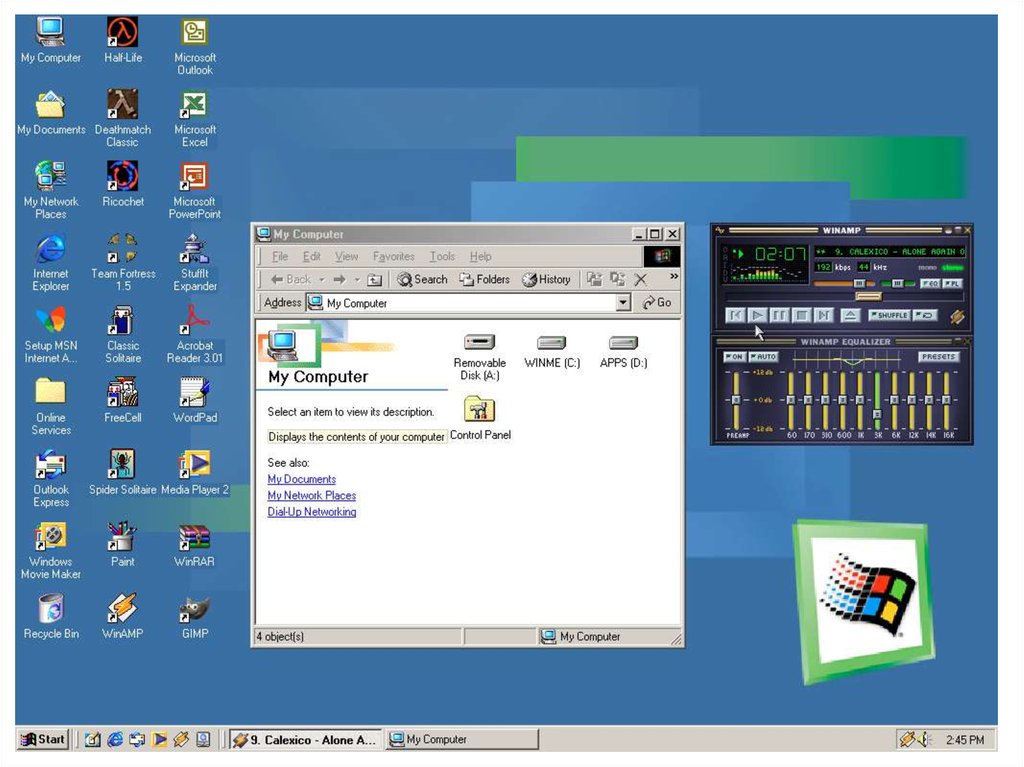1024x767 pixels.
Task: Click the Winamp Eject button
Action: (850, 315)
